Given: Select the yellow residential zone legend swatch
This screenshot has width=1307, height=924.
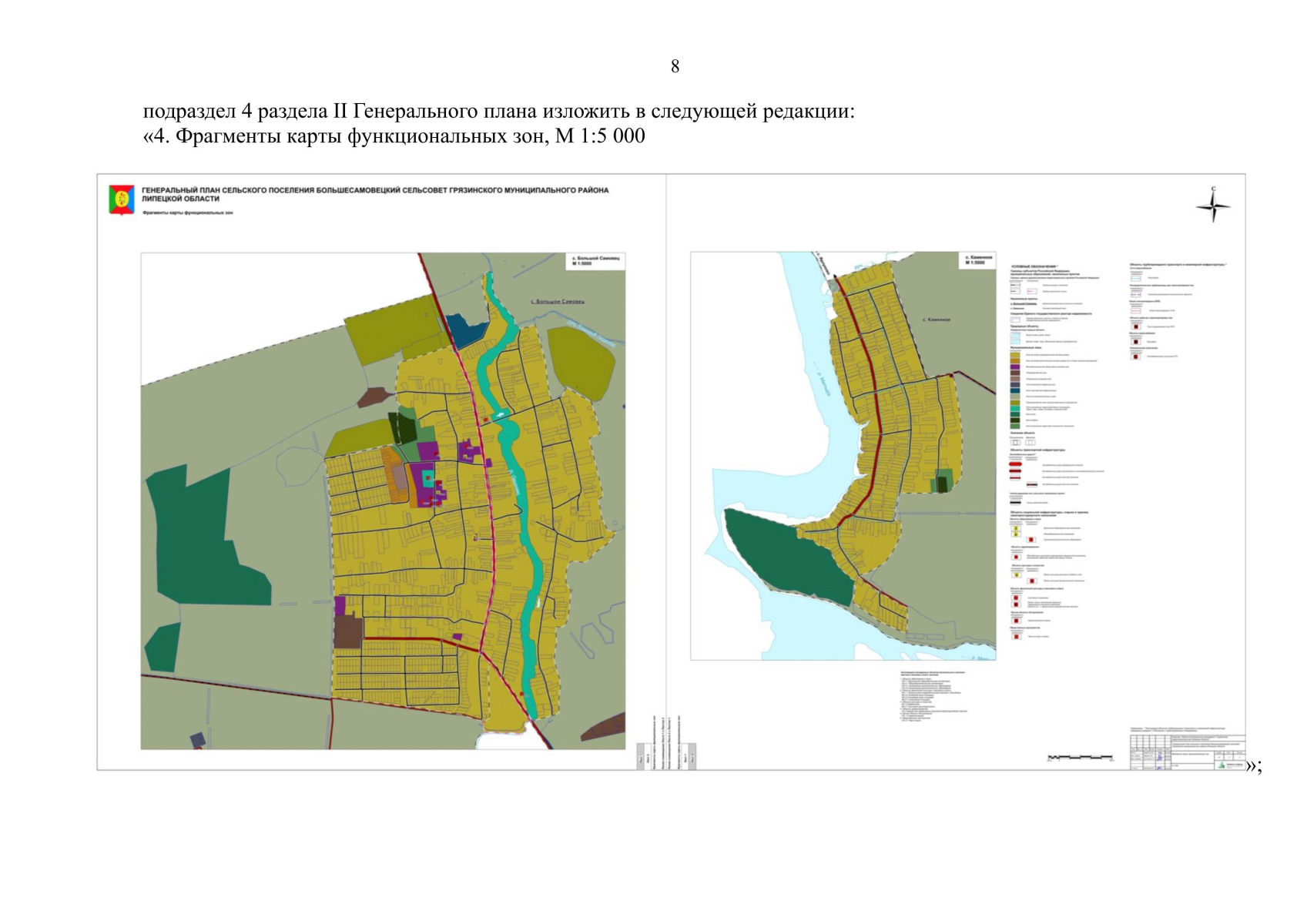Looking at the screenshot, I should click(x=1015, y=355).
